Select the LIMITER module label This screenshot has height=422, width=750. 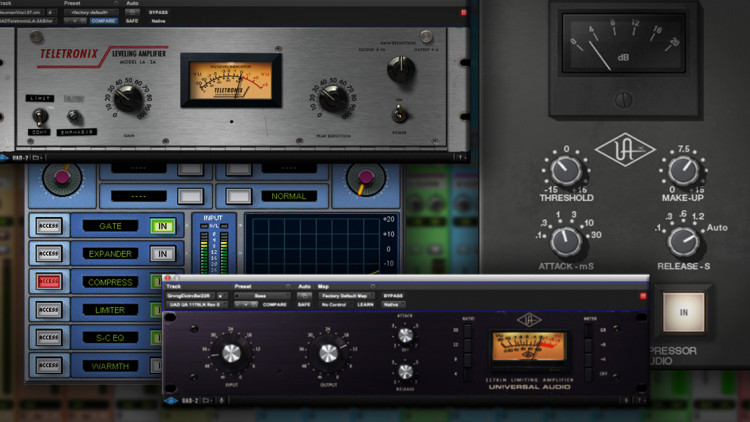click(110, 310)
